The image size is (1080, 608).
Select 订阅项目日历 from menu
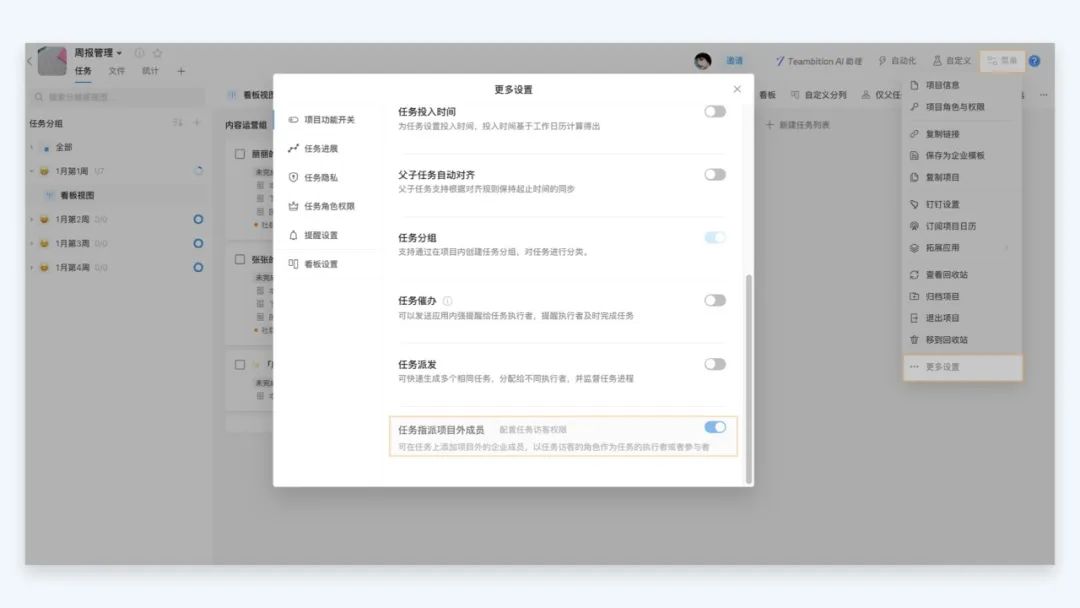[x=962, y=227]
